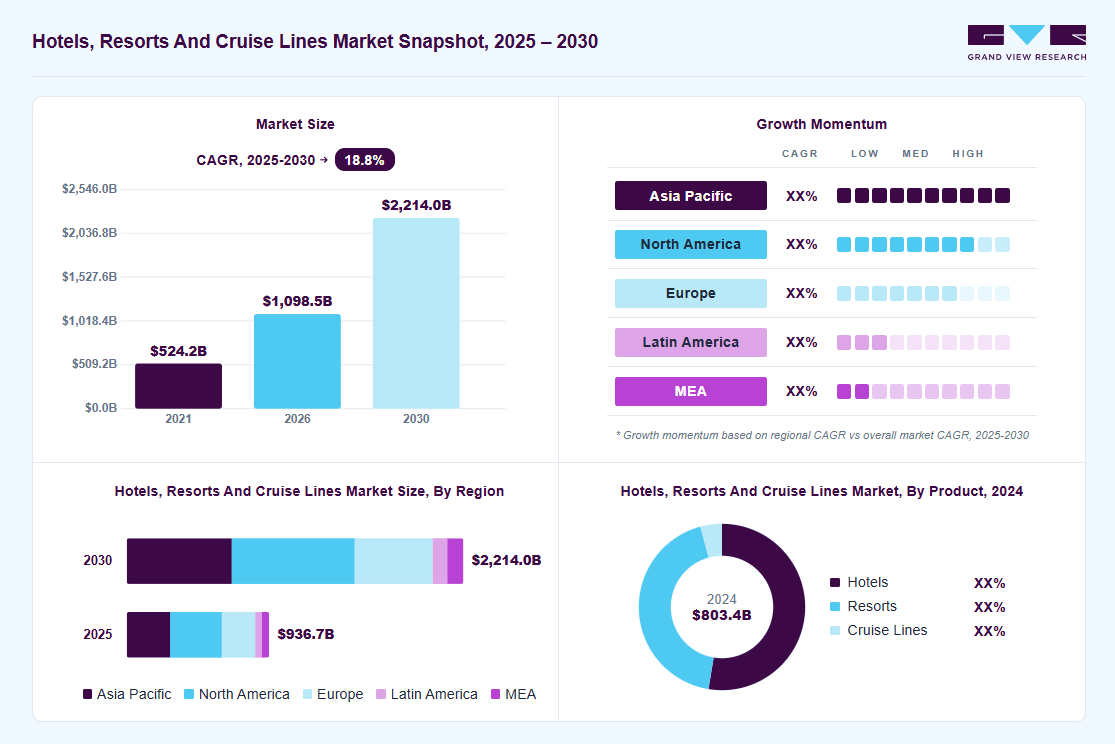Screen dimensions: 1115x744
Task: Click the MEA momentum indicator squares
Action: pos(923,391)
